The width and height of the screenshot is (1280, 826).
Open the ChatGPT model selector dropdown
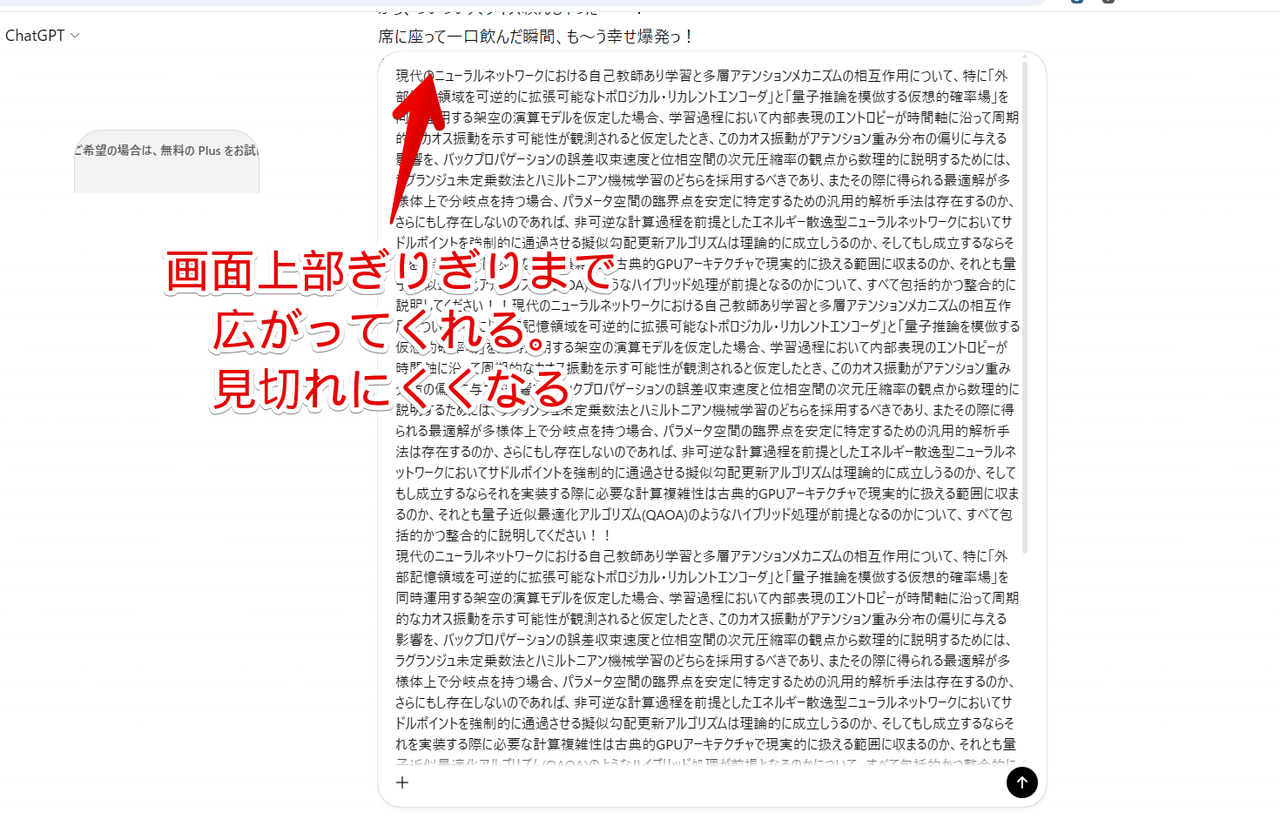pyautogui.click(x=36, y=36)
